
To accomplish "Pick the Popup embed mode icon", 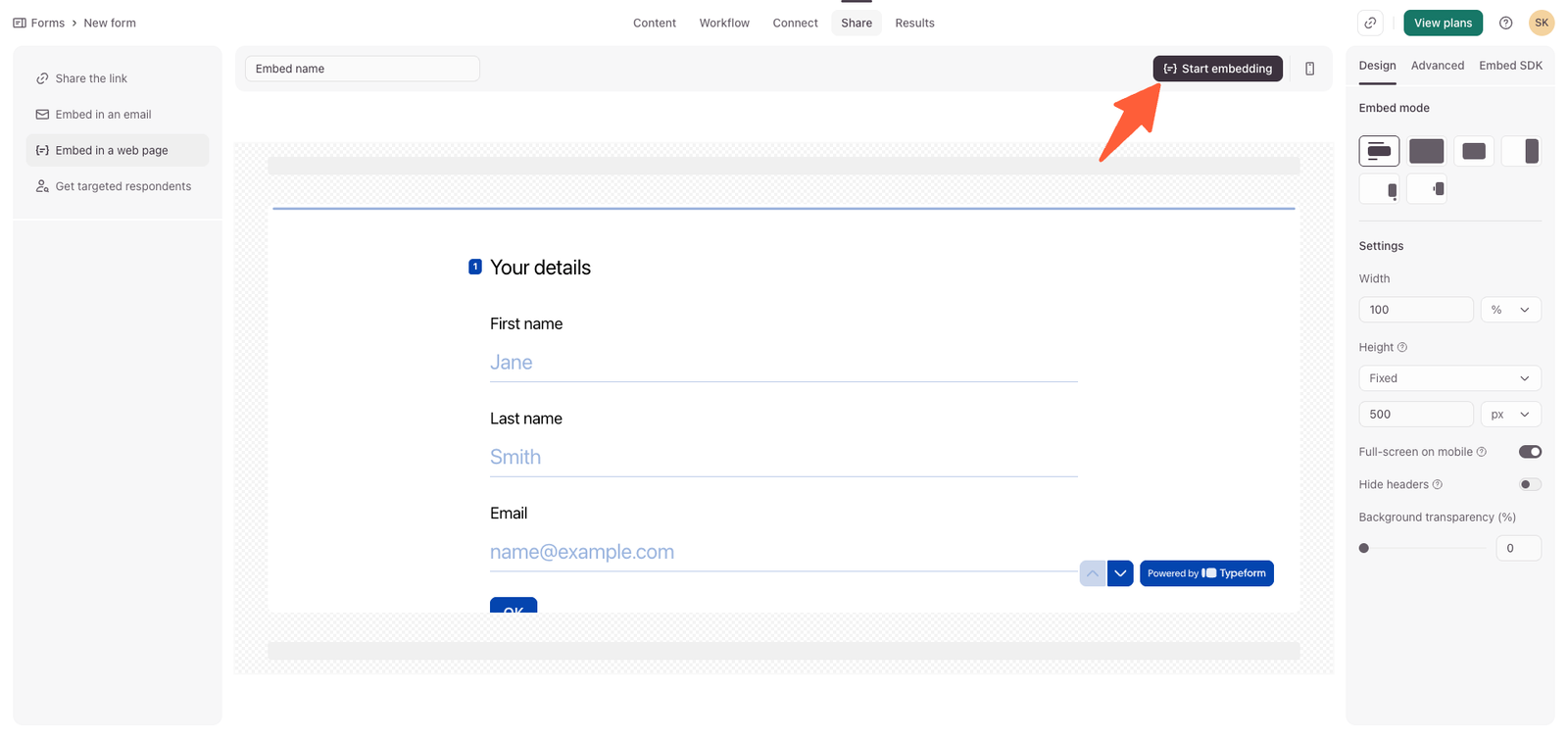I will (x=1474, y=151).
